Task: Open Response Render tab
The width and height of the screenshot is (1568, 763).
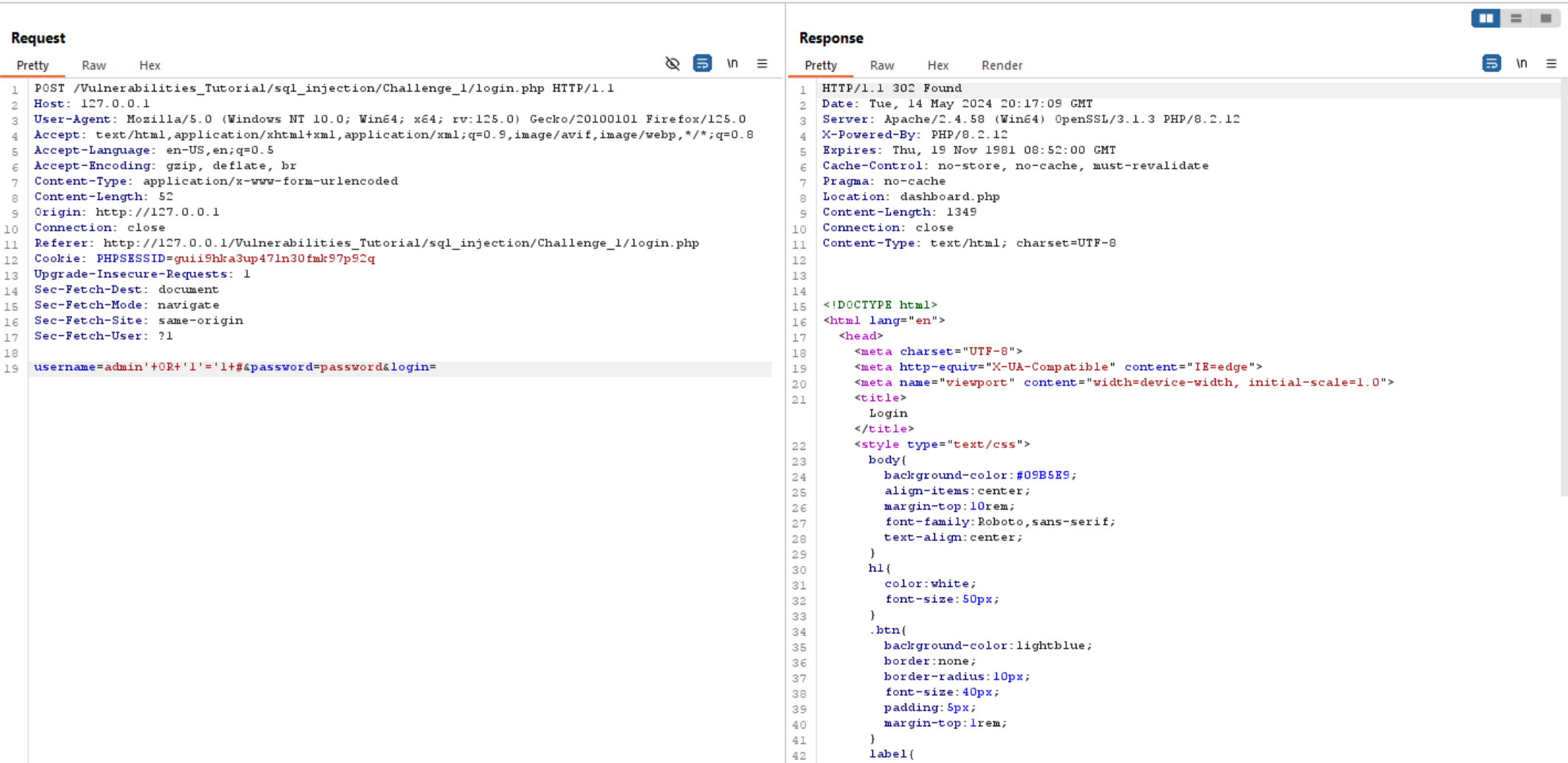Action: (x=1001, y=66)
